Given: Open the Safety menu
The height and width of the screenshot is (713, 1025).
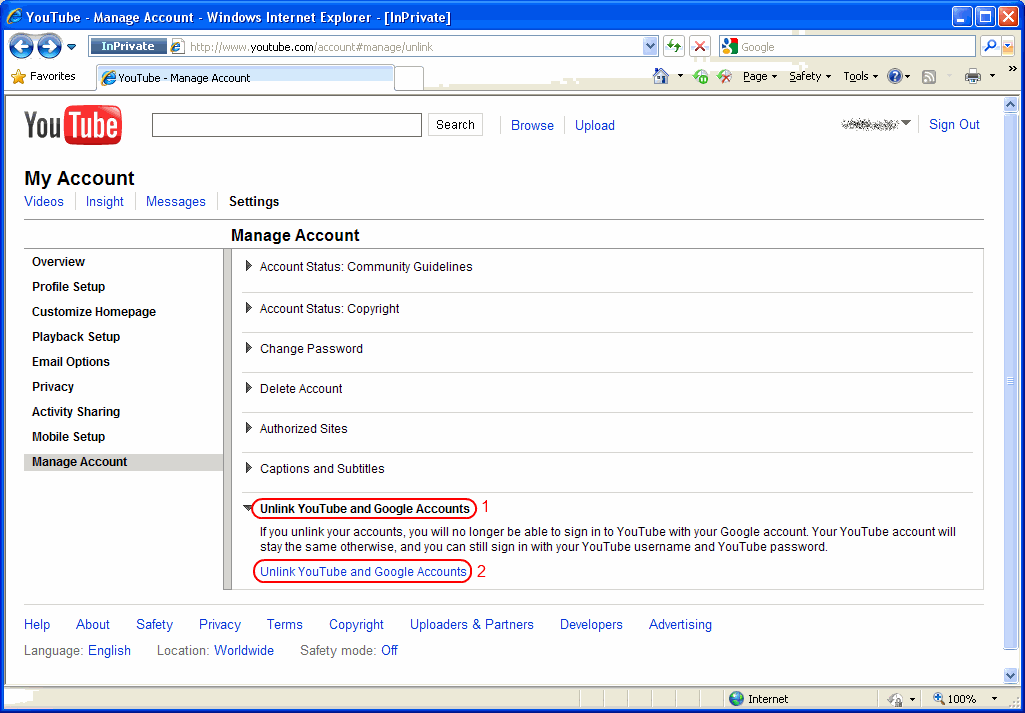Looking at the screenshot, I should coord(810,76).
